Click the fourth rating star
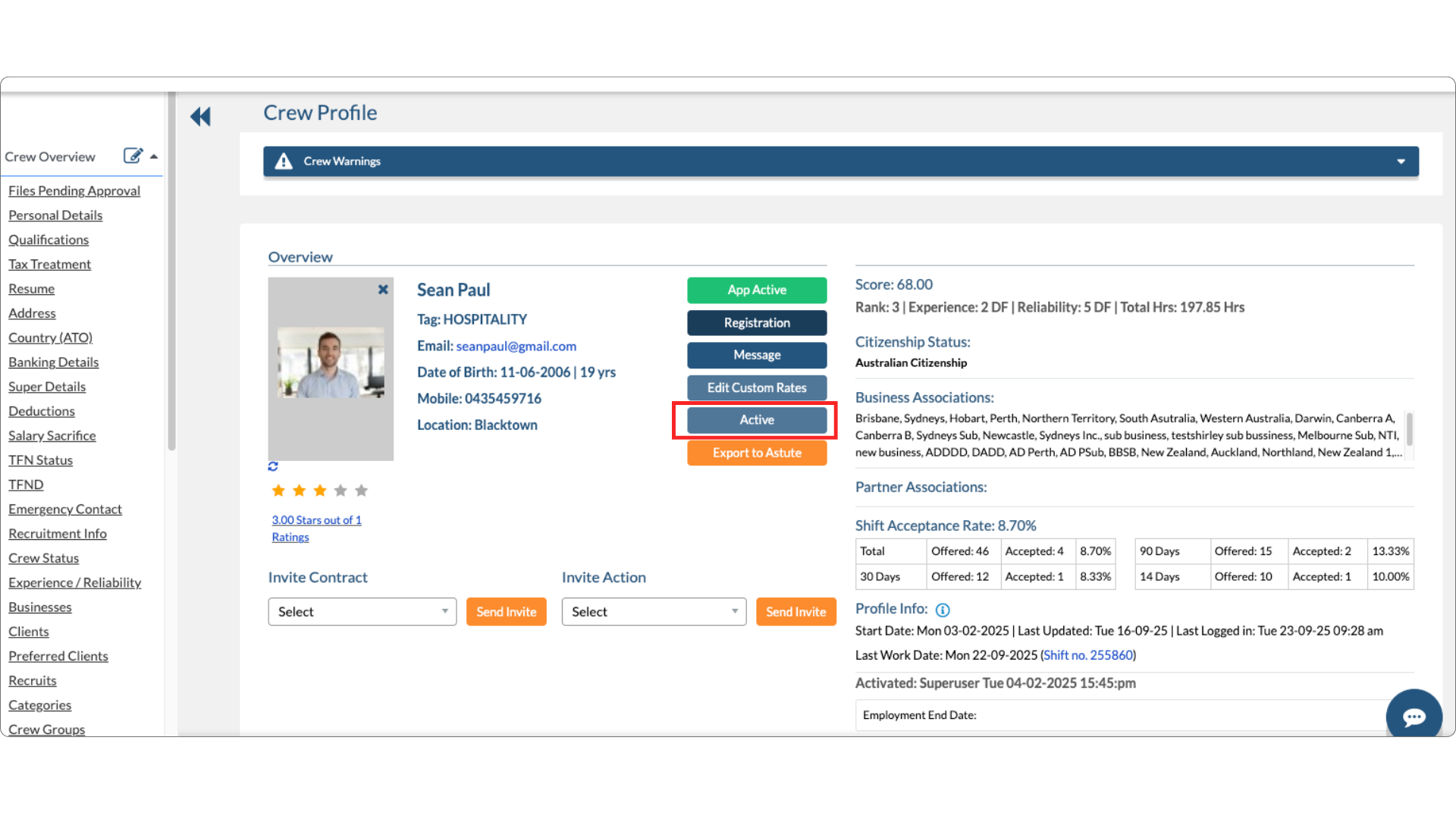This screenshot has height=819, width=1456. (x=340, y=491)
